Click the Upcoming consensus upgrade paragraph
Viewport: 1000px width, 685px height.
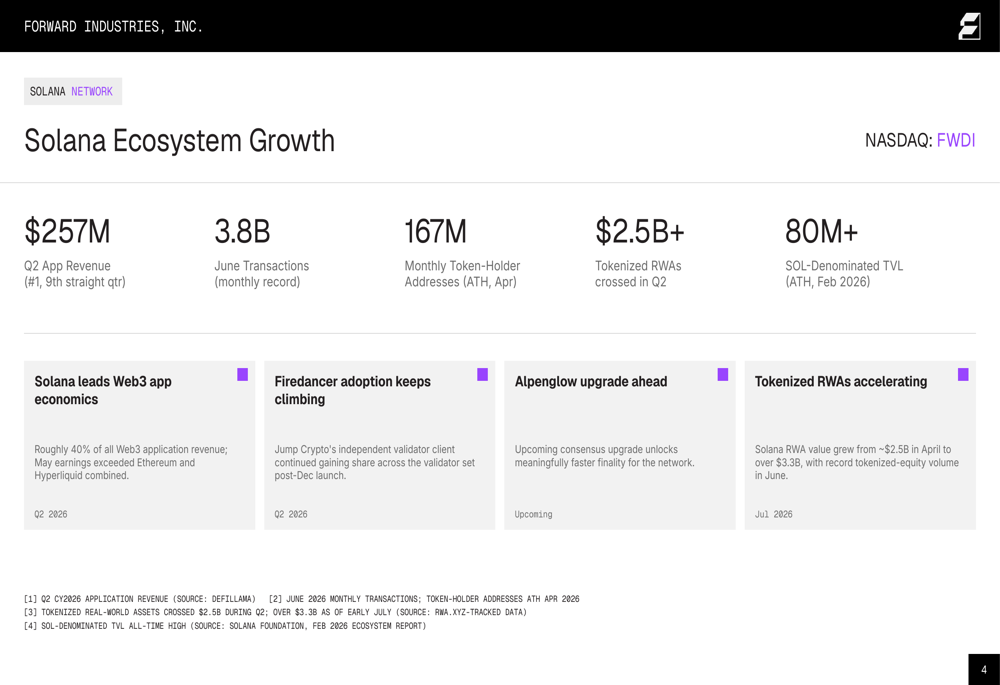[605, 456]
